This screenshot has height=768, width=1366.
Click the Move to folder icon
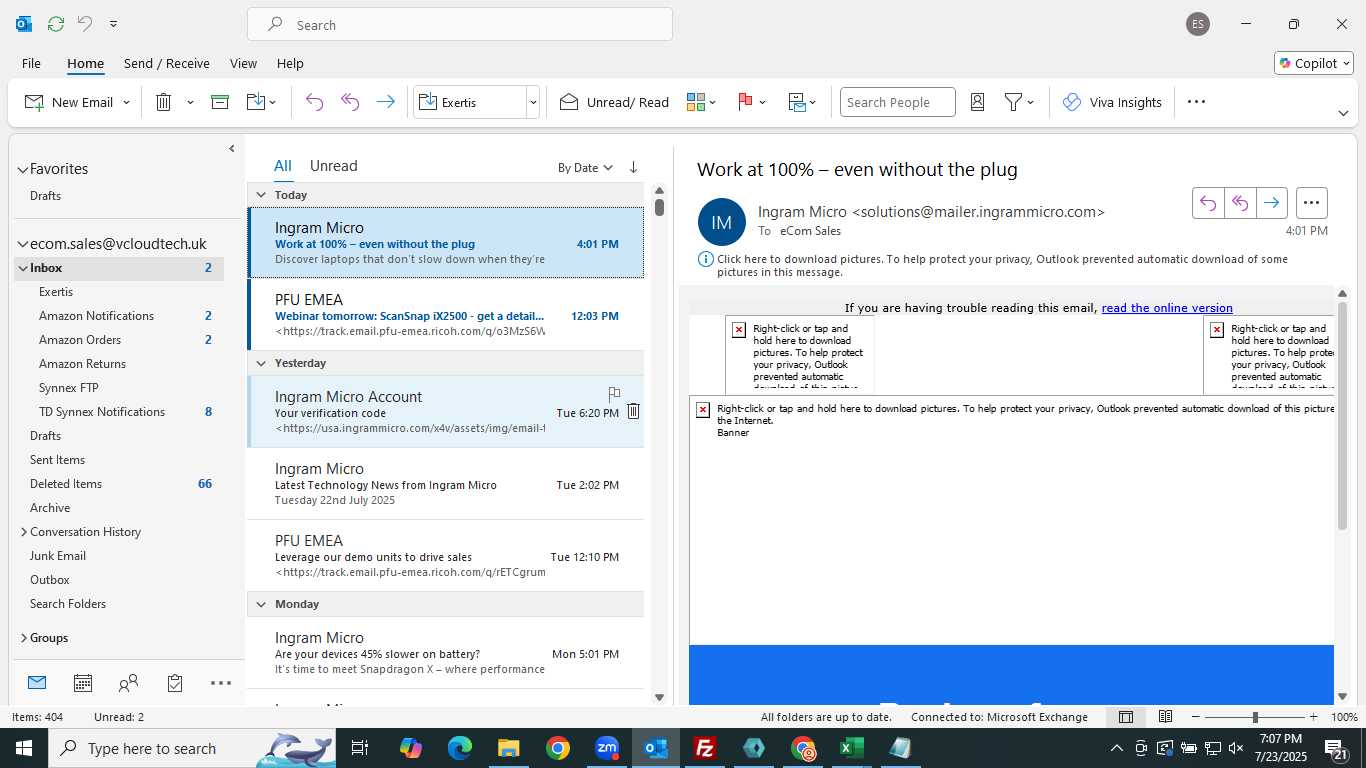click(x=255, y=102)
